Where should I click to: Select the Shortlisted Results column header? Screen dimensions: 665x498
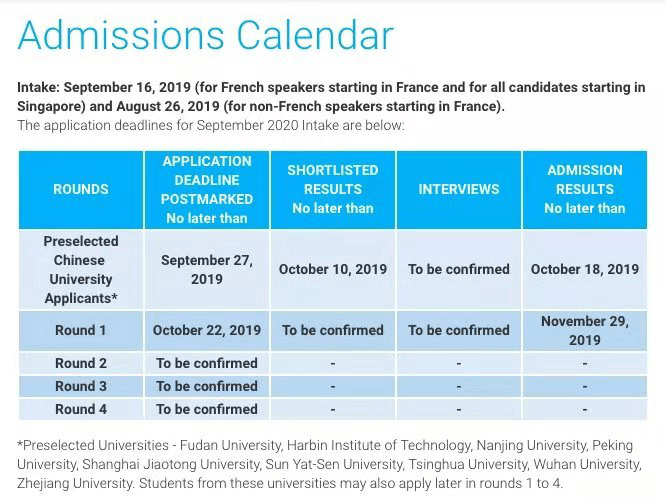(x=333, y=189)
